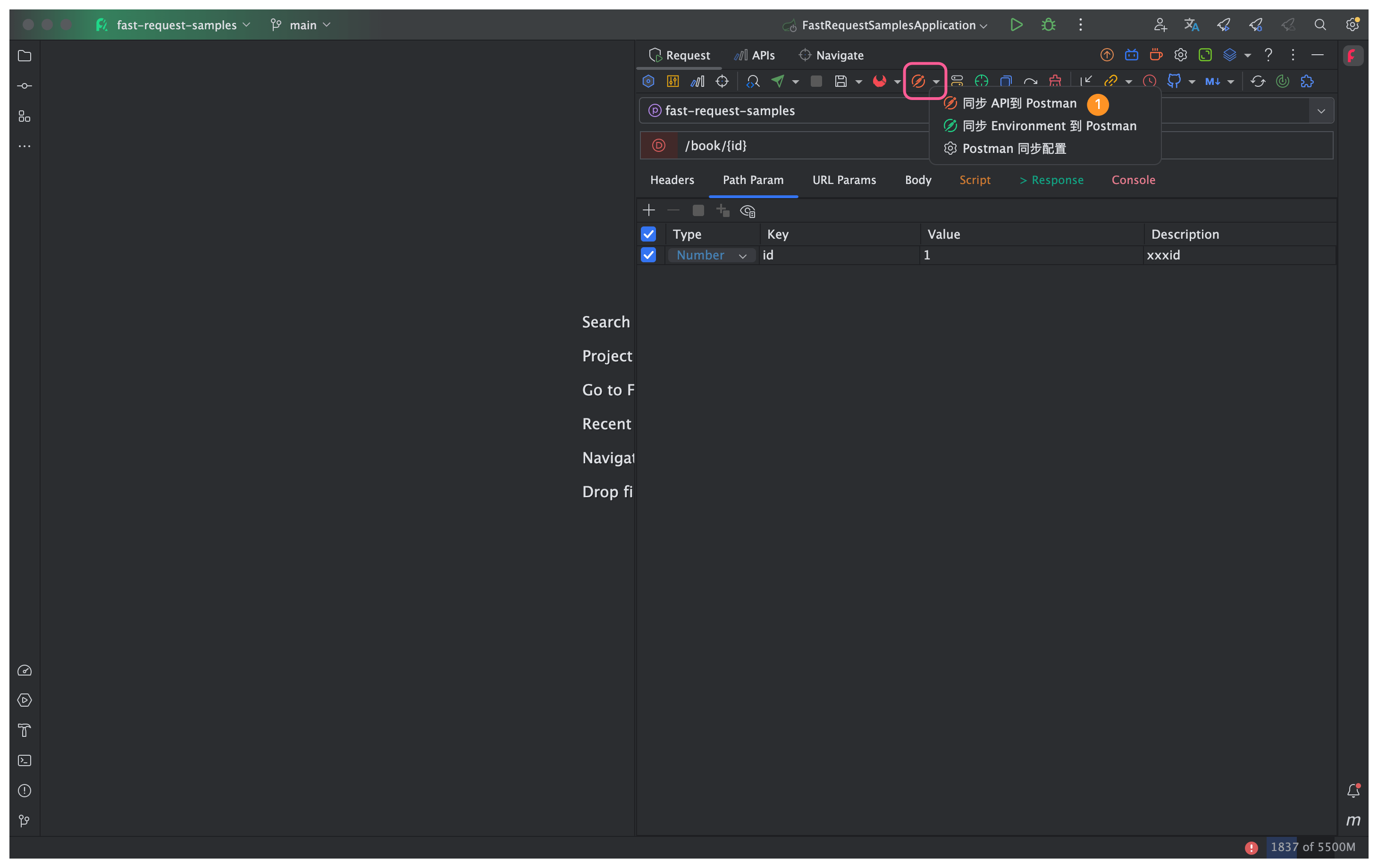Click the Postman sync toolbar icon
Image resolution: width=1378 pixels, height=868 pixels.
coord(918,81)
